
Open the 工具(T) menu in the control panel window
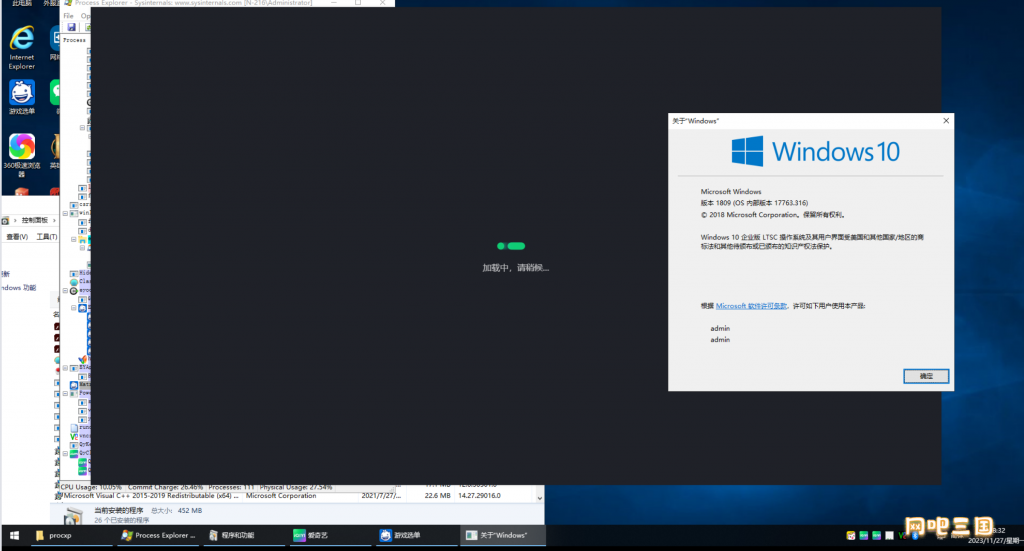[x=46, y=236]
